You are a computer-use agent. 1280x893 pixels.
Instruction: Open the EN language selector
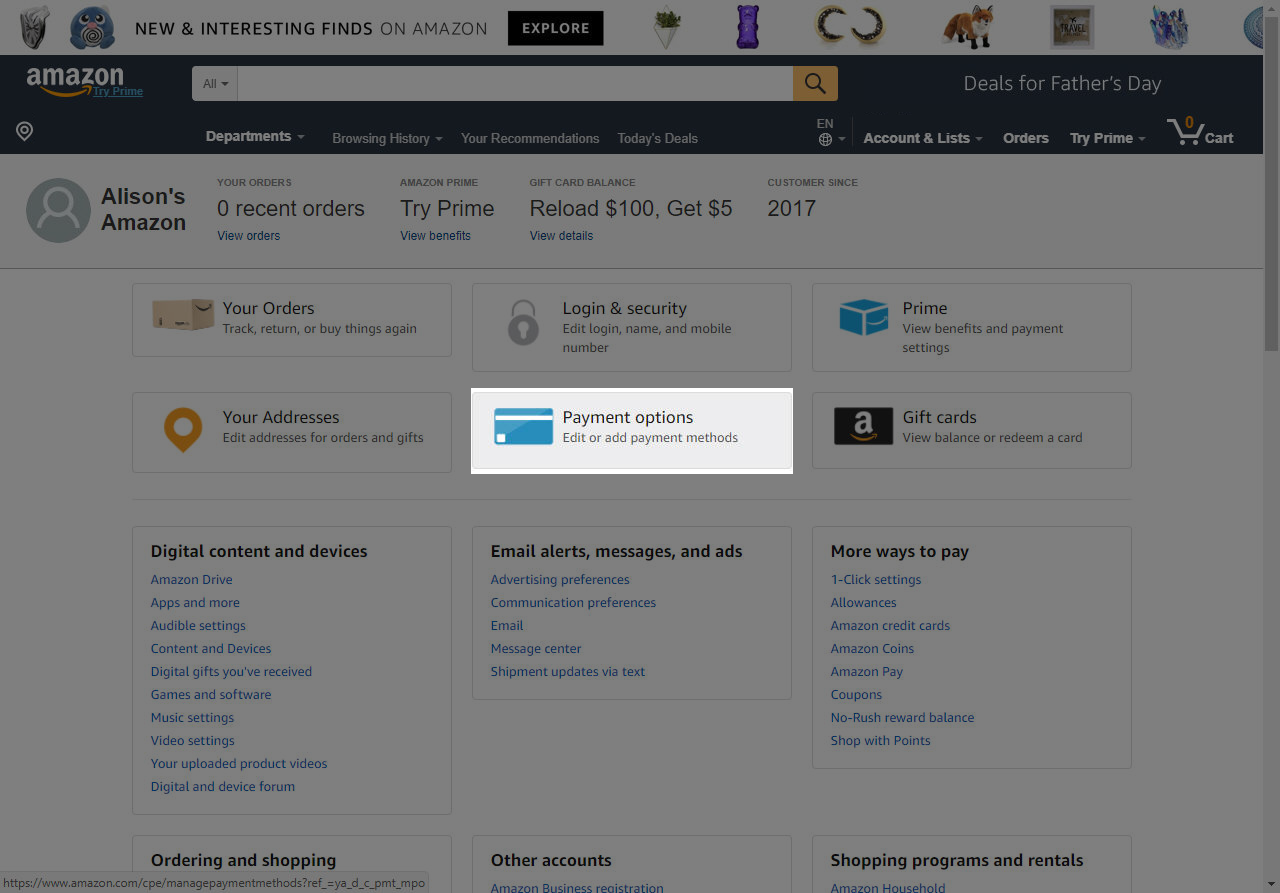[831, 132]
